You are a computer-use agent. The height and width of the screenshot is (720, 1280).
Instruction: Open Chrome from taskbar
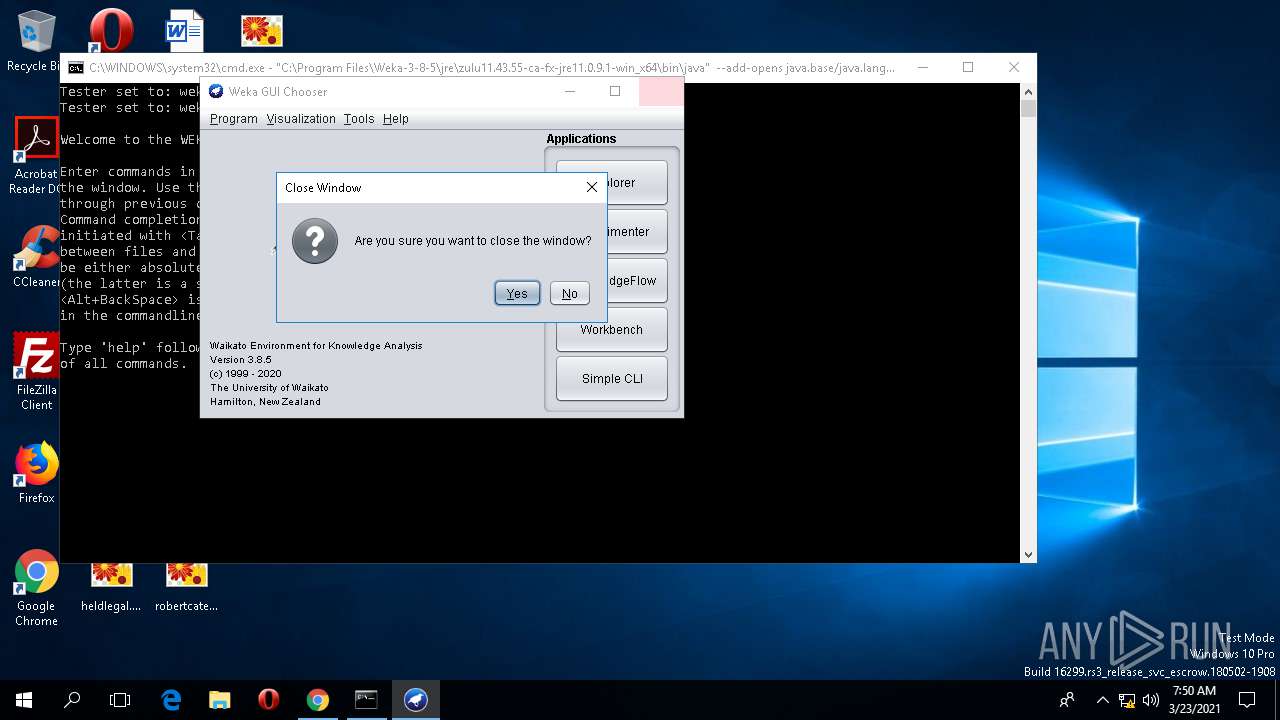[317, 700]
